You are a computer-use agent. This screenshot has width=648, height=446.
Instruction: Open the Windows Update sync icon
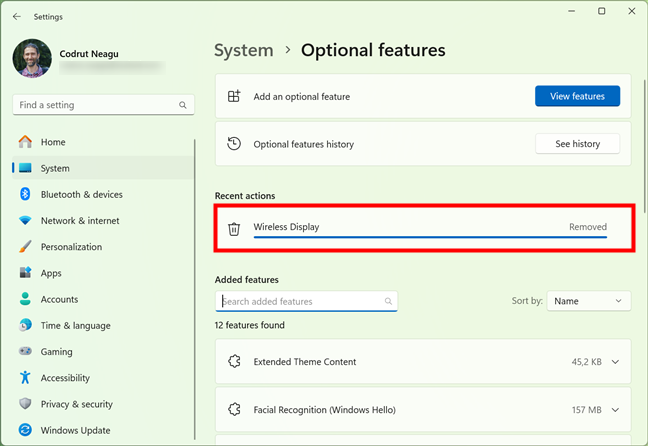[25, 430]
